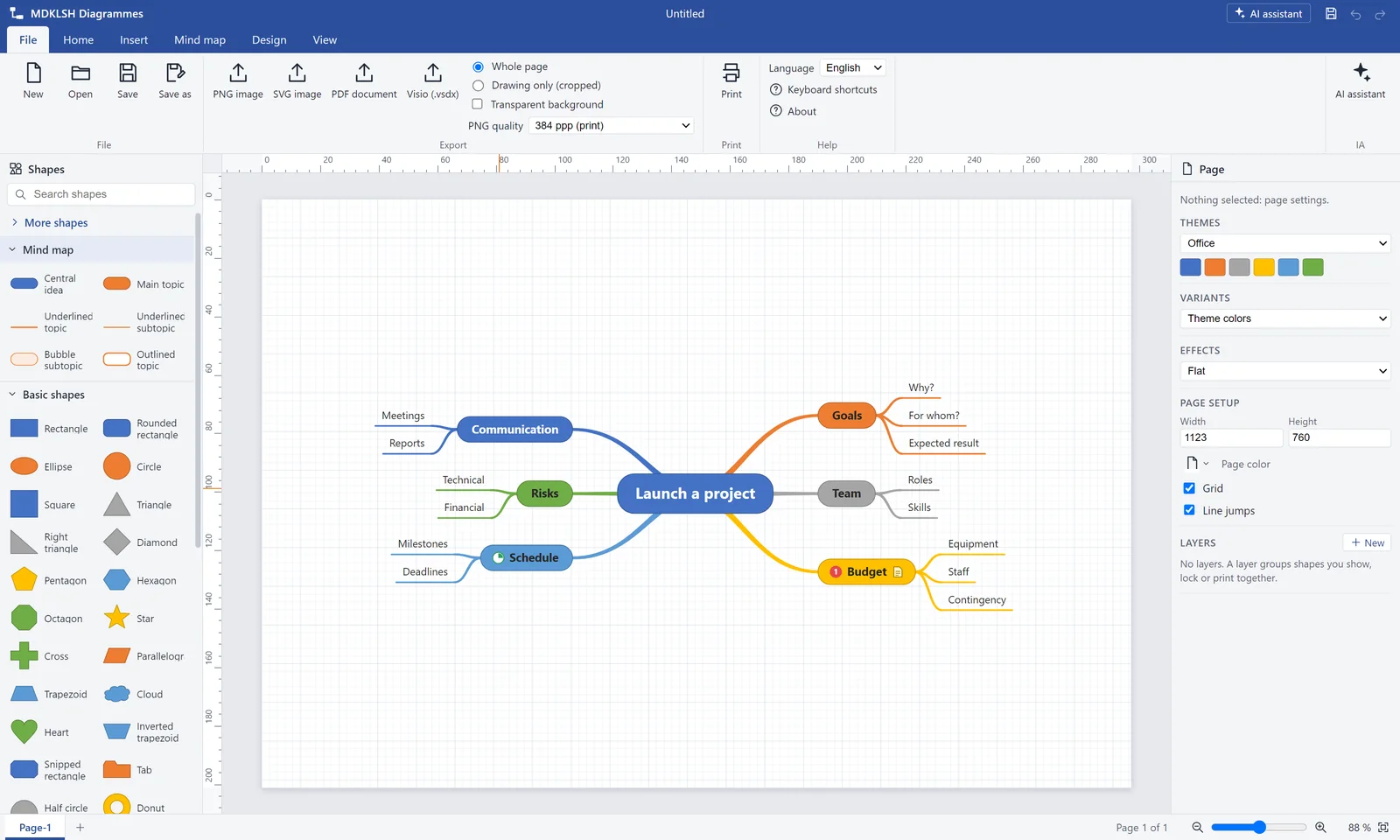The height and width of the screenshot is (840, 1400).
Task: Zoom out with the magnifier minus icon
Action: [1198, 828]
